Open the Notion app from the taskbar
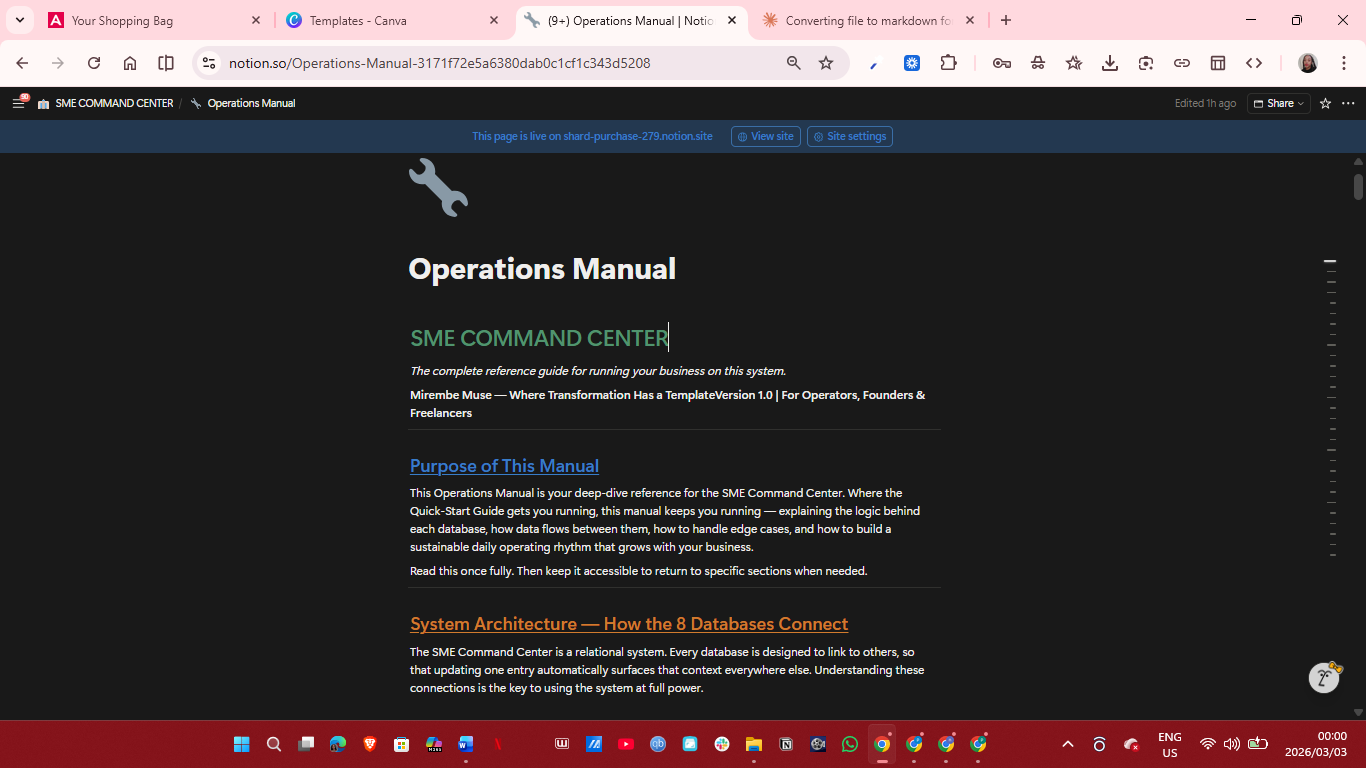Viewport: 1366px width, 768px height. click(x=786, y=744)
